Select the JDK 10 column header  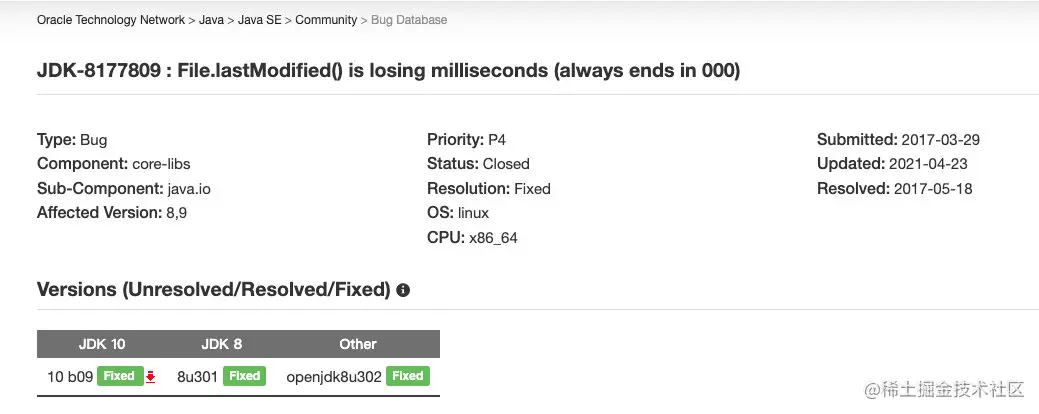[x=102, y=344]
